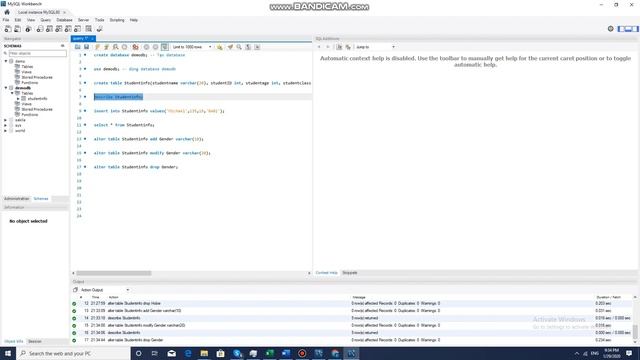Viewport: 640px width, 360px height.
Task: Click line 11 select from Studentinfo statement
Action: coord(124,125)
